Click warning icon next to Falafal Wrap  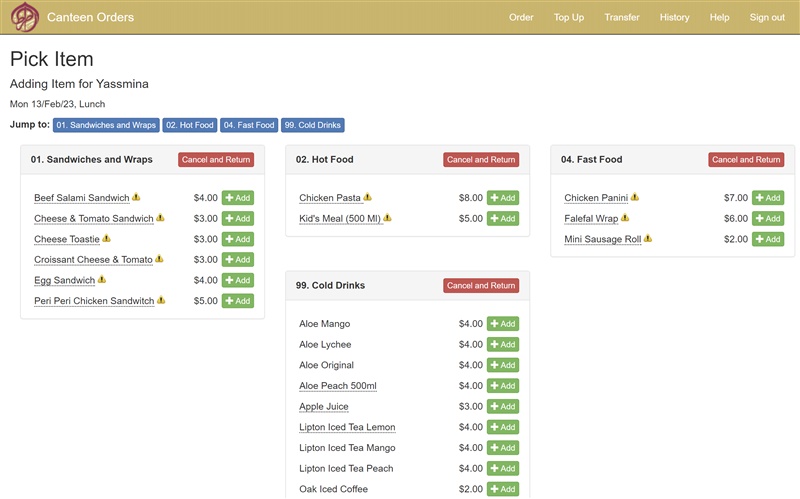[x=625, y=218]
